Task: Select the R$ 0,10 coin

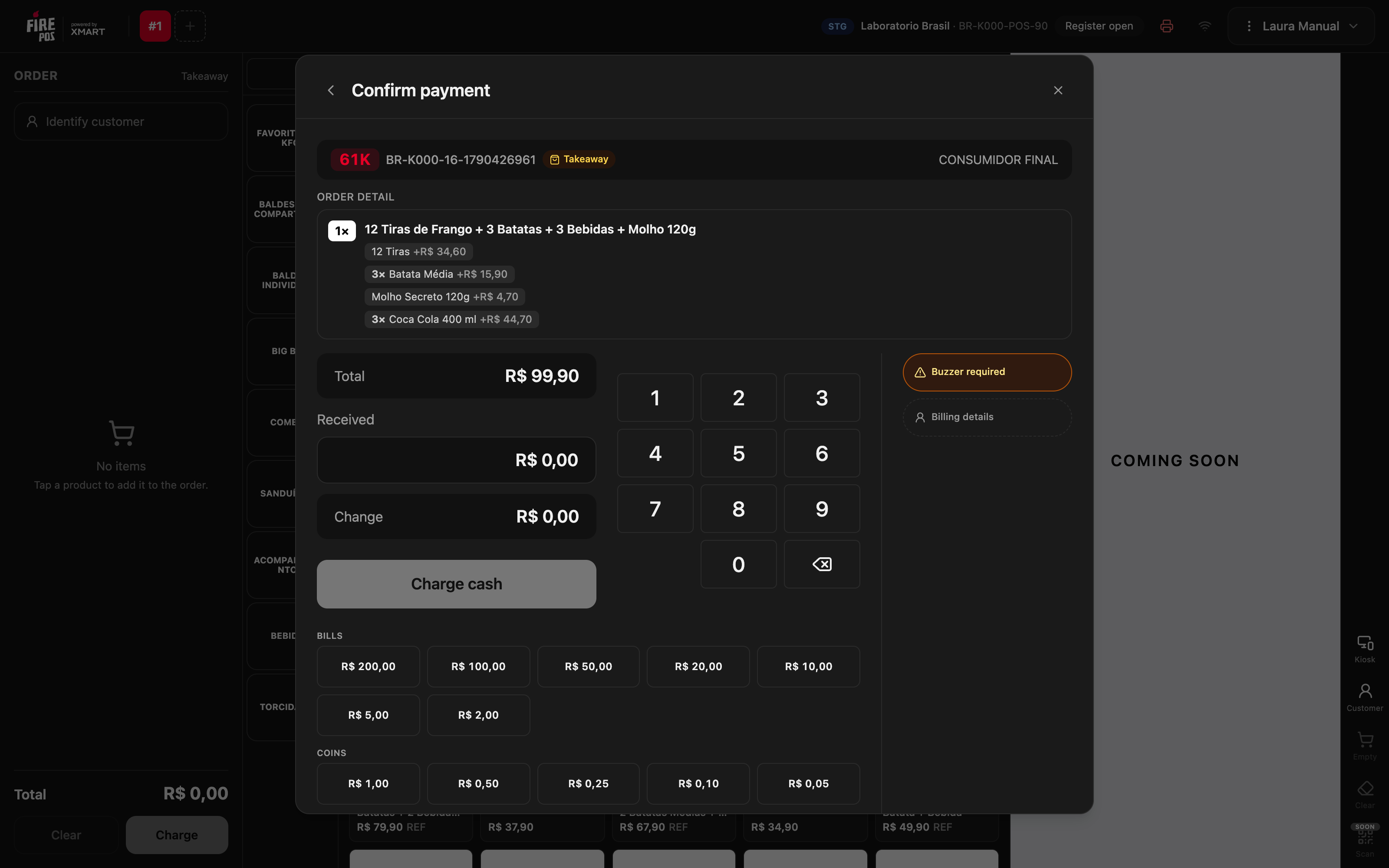Action: [698, 784]
